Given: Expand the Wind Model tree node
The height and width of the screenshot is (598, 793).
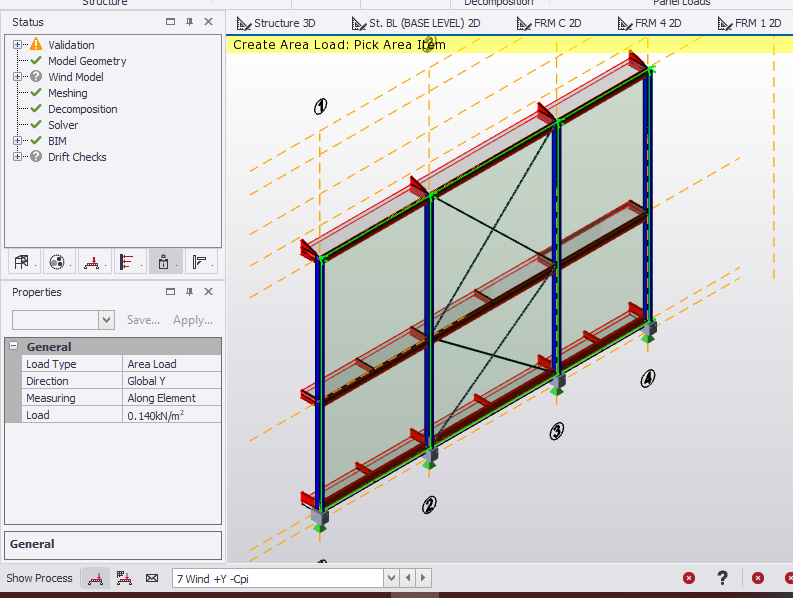Looking at the screenshot, I should click(x=17, y=77).
